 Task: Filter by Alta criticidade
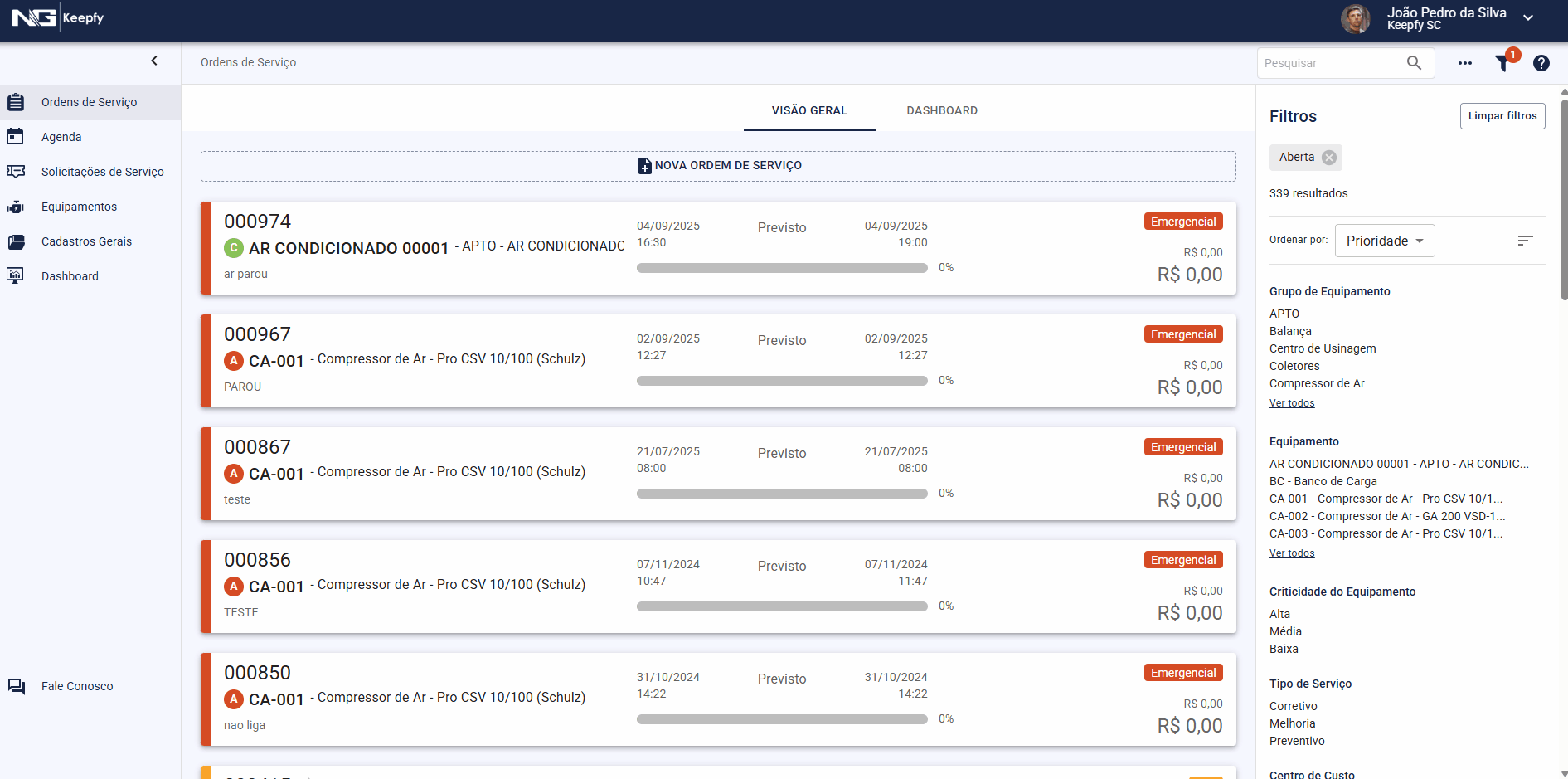point(1279,614)
